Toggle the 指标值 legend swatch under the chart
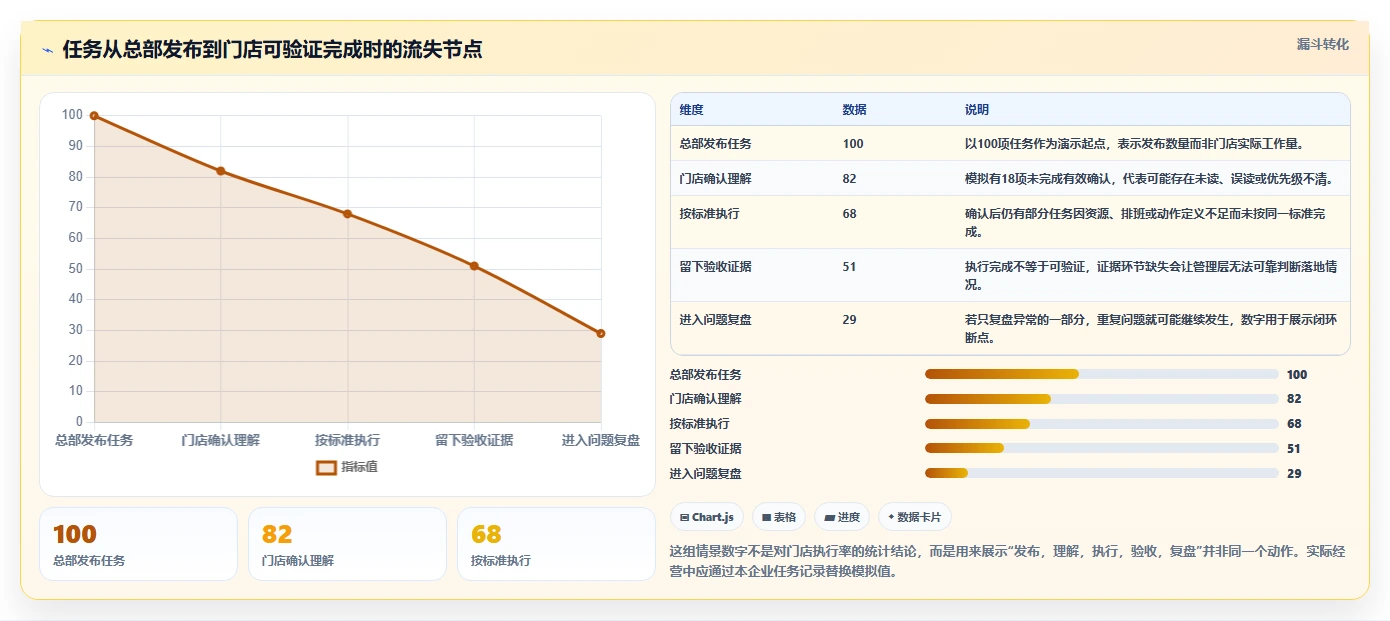Image resolution: width=1390 pixels, height=621 pixels. [326, 467]
